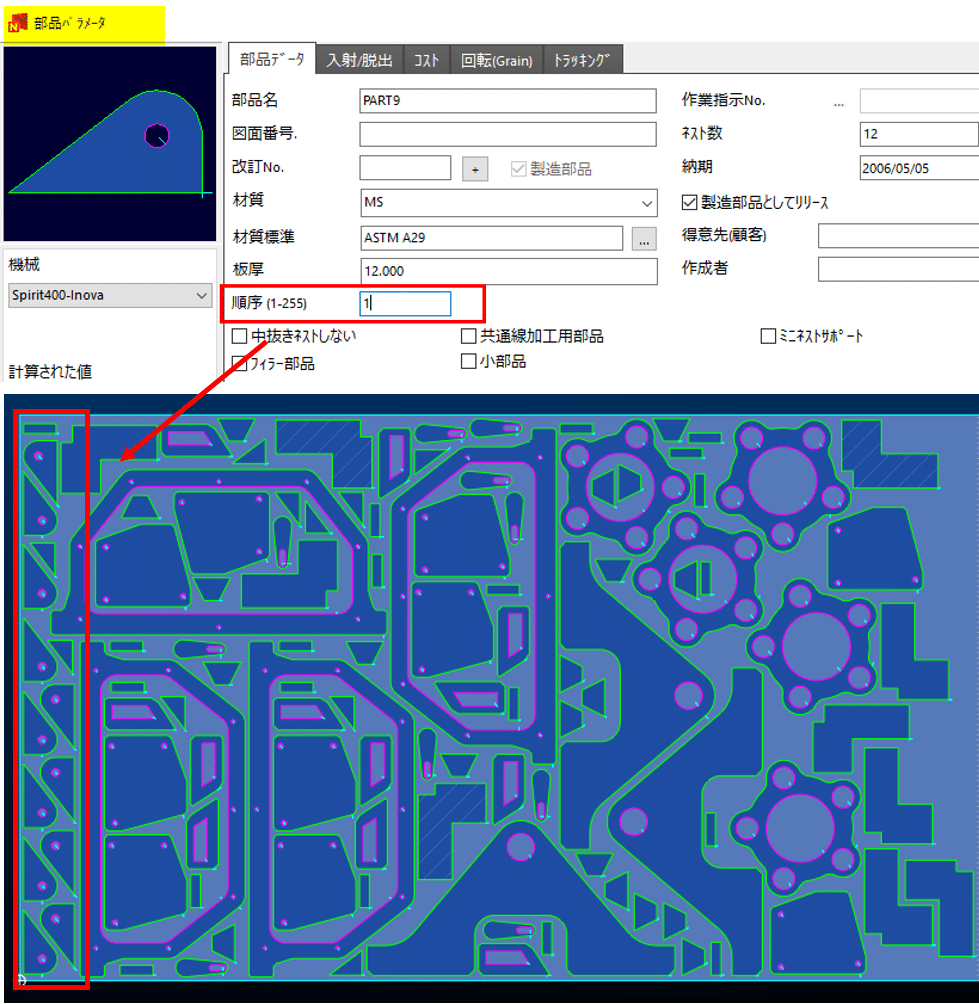This screenshot has width=979, height=1004.
Task: Enable the 共通線加工用部品 checkbox
Action: [469, 336]
